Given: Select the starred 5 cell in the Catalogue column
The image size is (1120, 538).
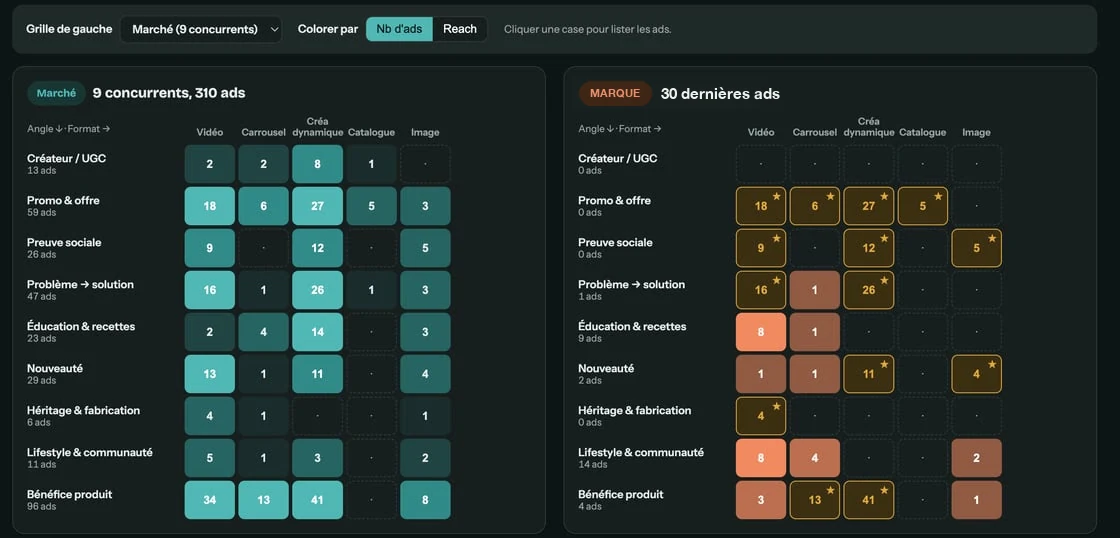Looking at the screenshot, I should click(923, 206).
